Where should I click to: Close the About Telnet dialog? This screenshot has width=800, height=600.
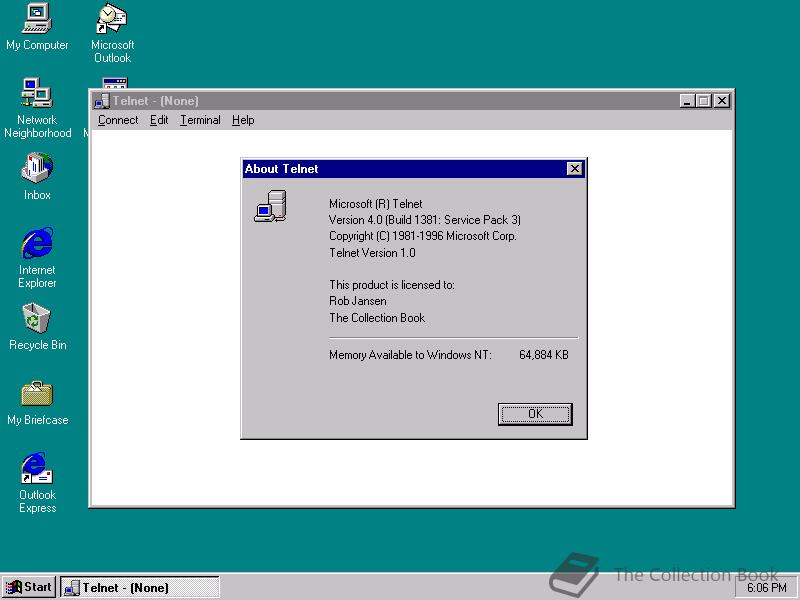pyautogui.click(x=574, y=169)
